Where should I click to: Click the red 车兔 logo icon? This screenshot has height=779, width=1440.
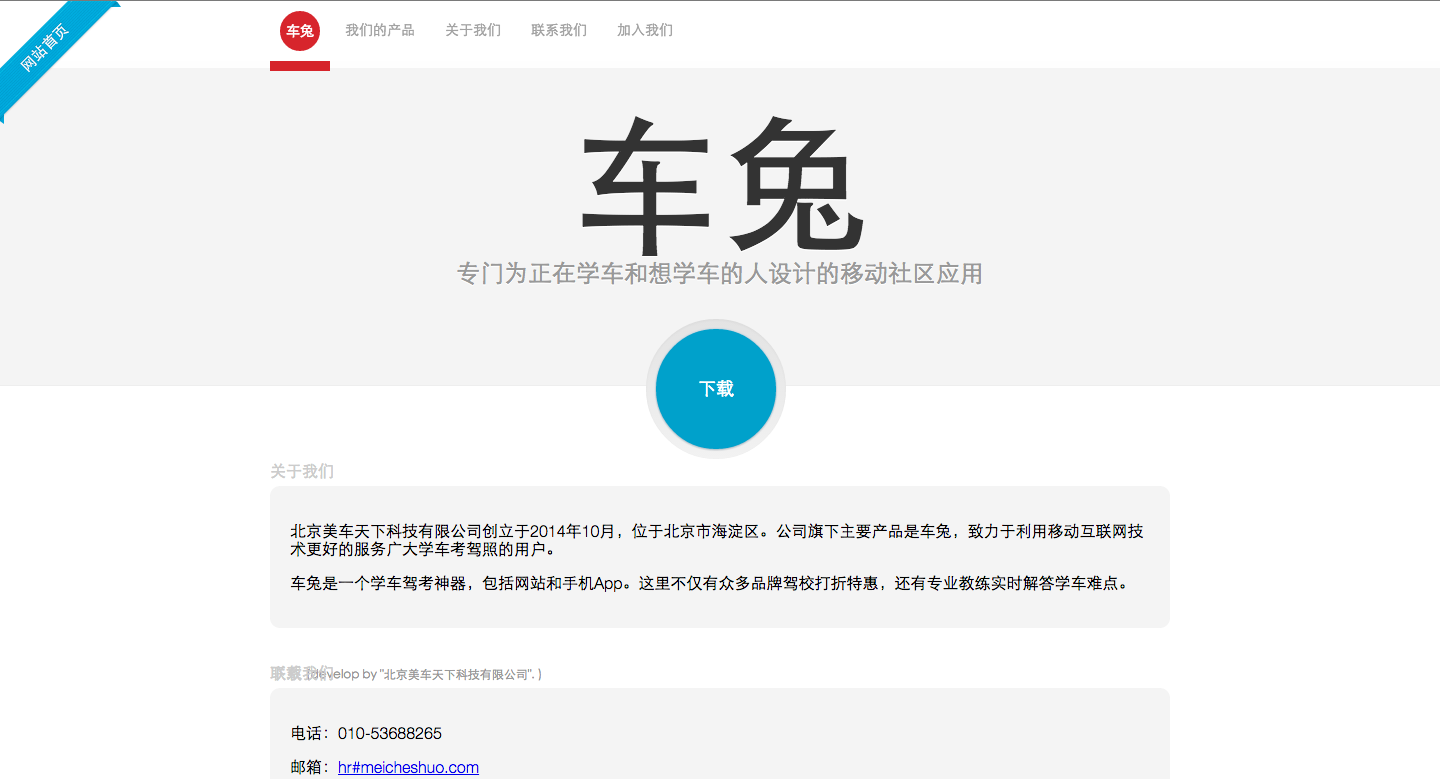(x=300, y=31)
